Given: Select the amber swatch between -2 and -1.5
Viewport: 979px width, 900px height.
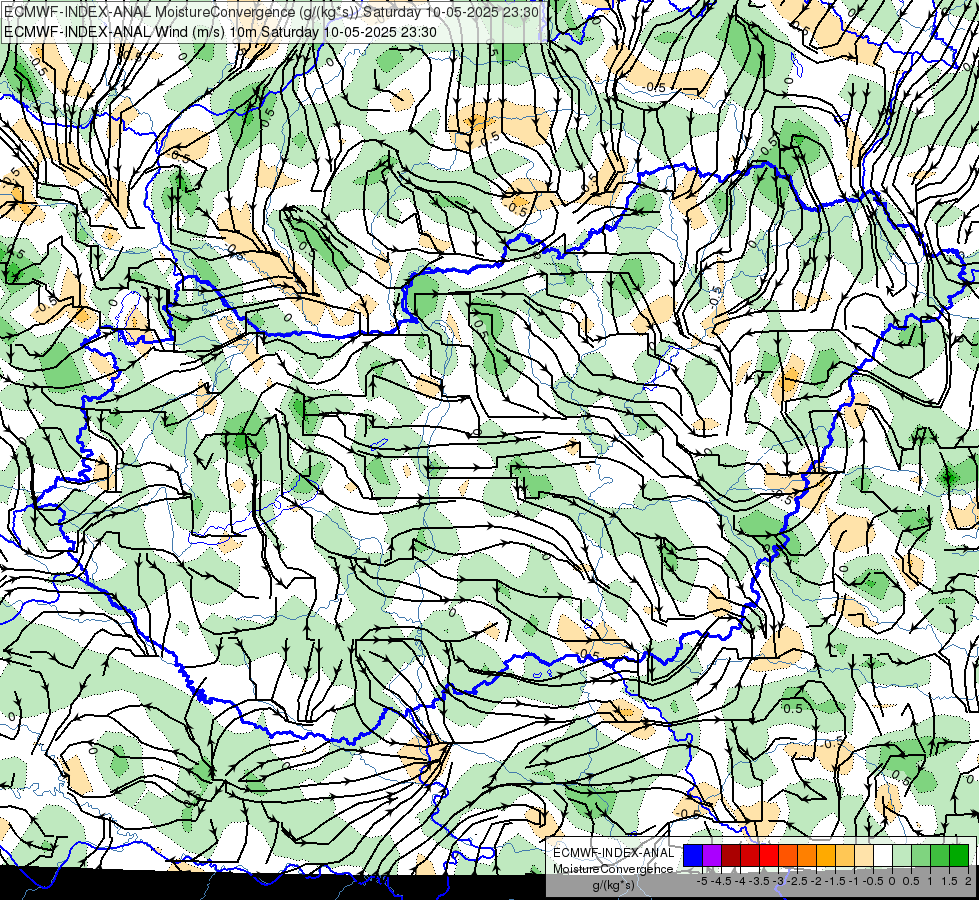Looking at the screenshot, I should coord(826,856).
